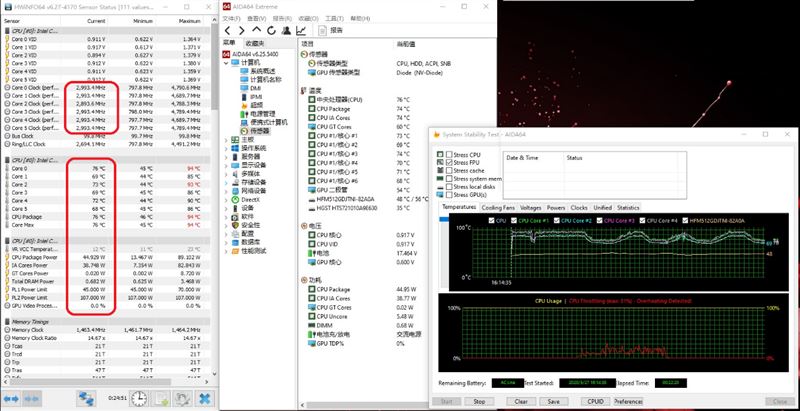Viewport: 800px width, 411px height.
Task: Expand the 性能测试 tree node
Action: tap(226, 251)
